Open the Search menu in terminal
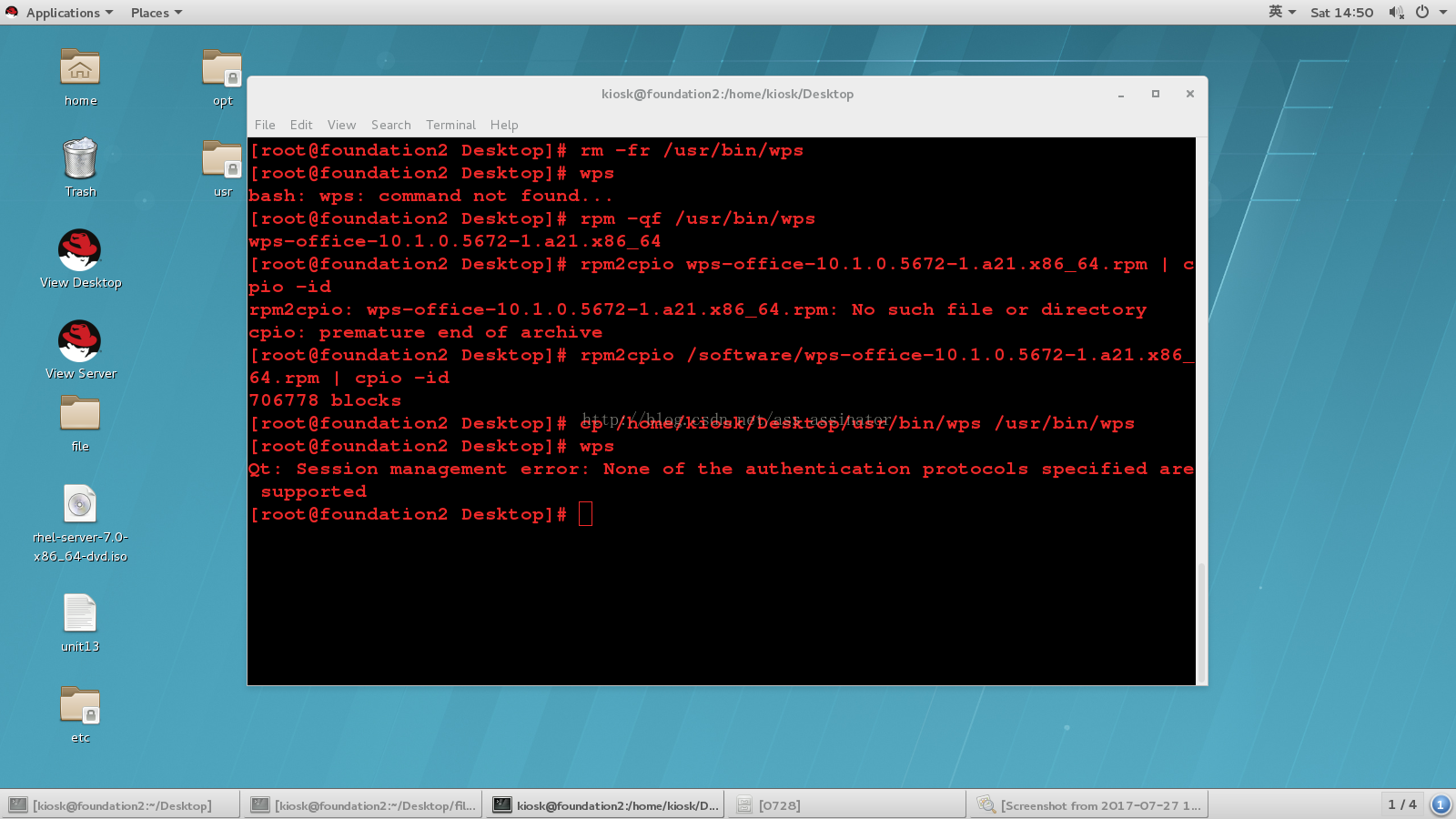The width and height of the screenshot is (1456, 819). coord(390,125)
